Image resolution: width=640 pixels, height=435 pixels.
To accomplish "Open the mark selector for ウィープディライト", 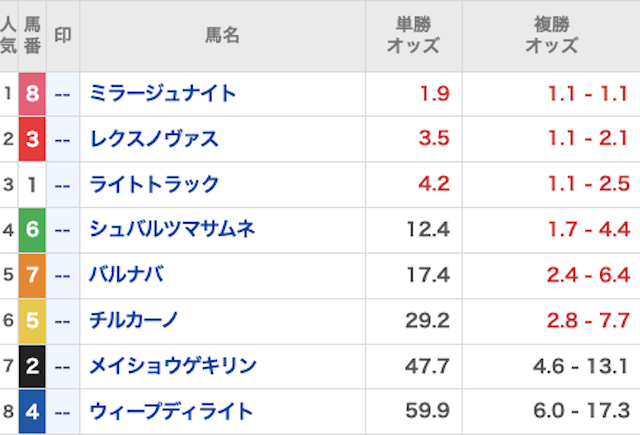I will coord(62,411).
